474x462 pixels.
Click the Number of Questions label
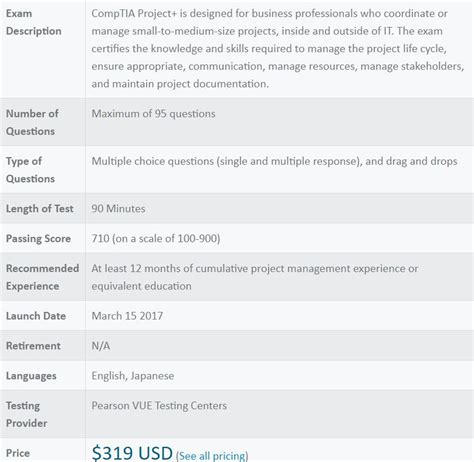pyautogui.click(x=32, y=122)
